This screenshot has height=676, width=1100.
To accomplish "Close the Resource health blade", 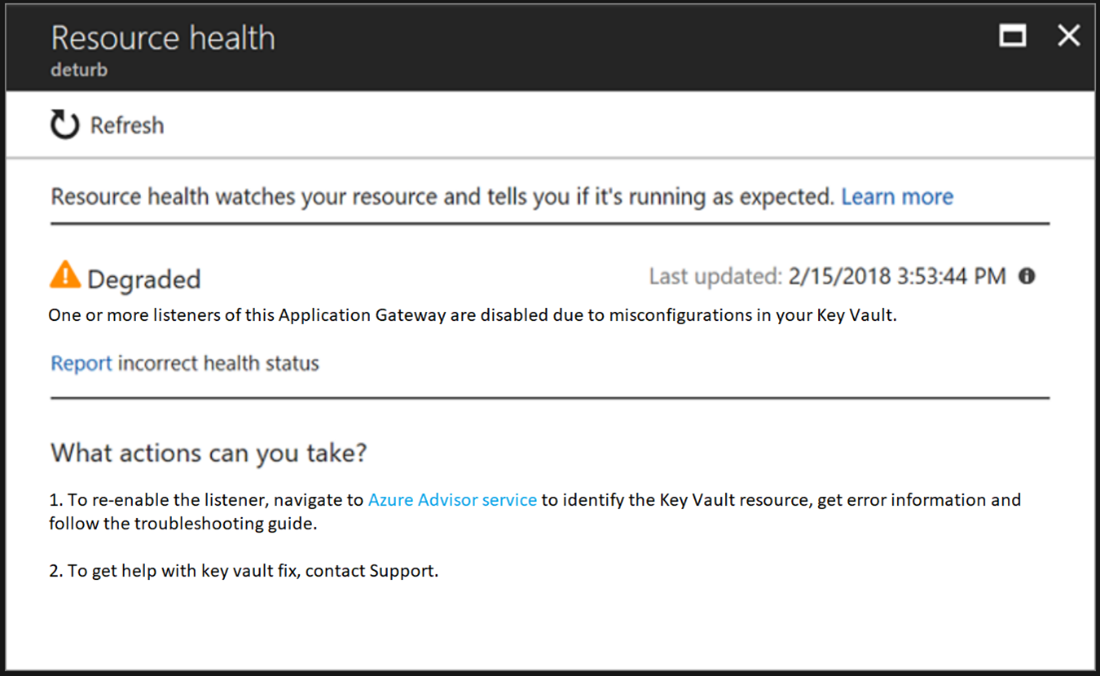I will (x=1068, y=35).
